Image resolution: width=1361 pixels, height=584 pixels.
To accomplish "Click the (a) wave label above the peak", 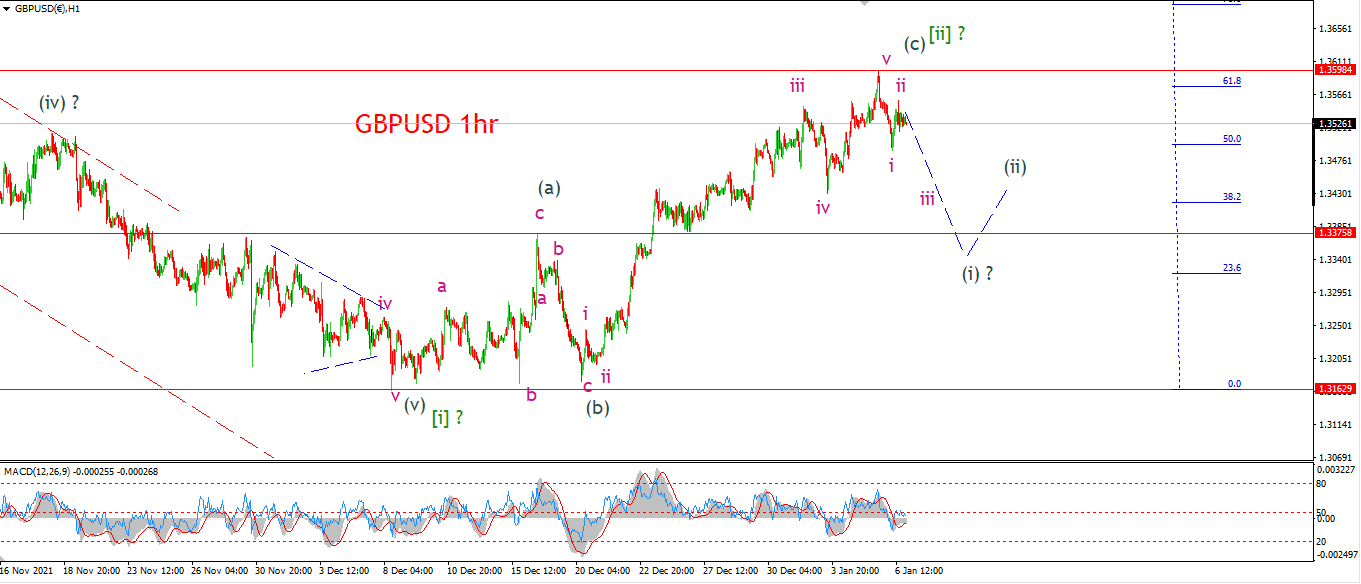I will (x=549, y=187).
